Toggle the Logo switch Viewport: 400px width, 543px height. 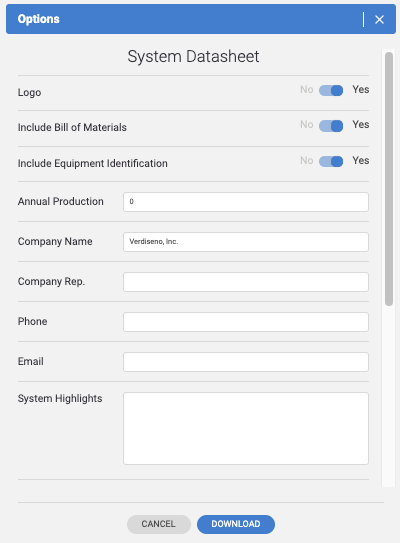(331, 90)
